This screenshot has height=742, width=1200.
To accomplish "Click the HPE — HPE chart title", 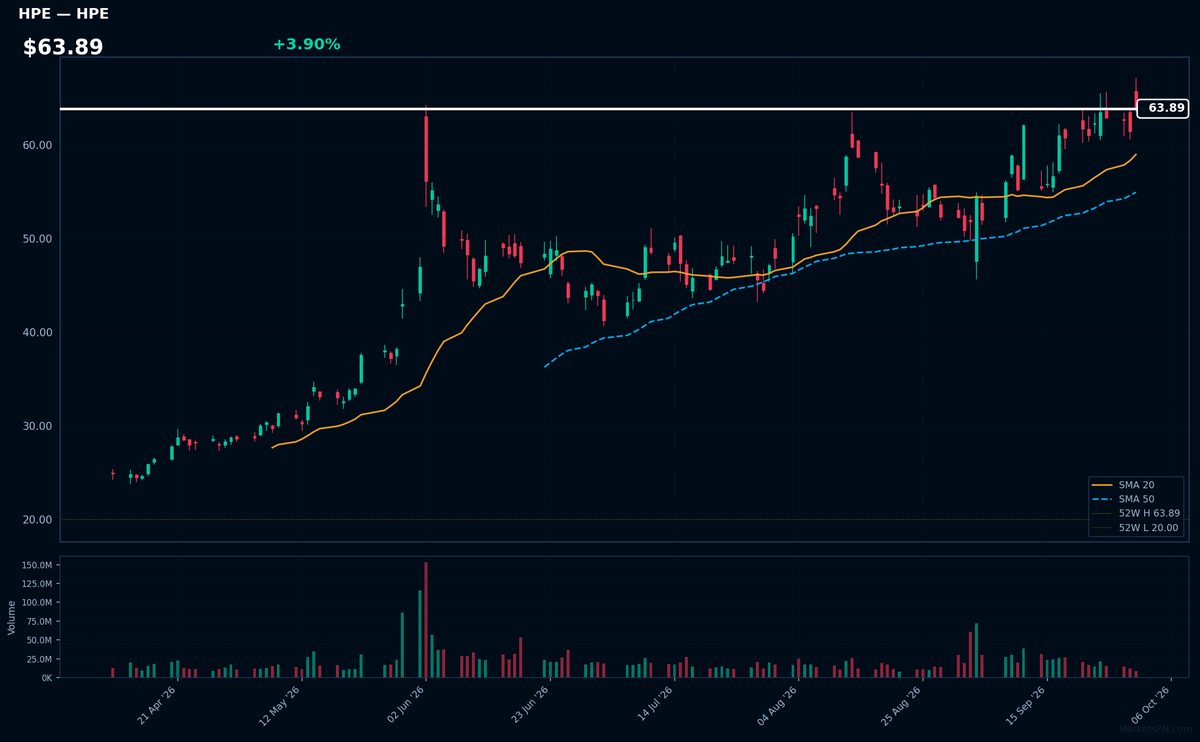I will (63, 14).
